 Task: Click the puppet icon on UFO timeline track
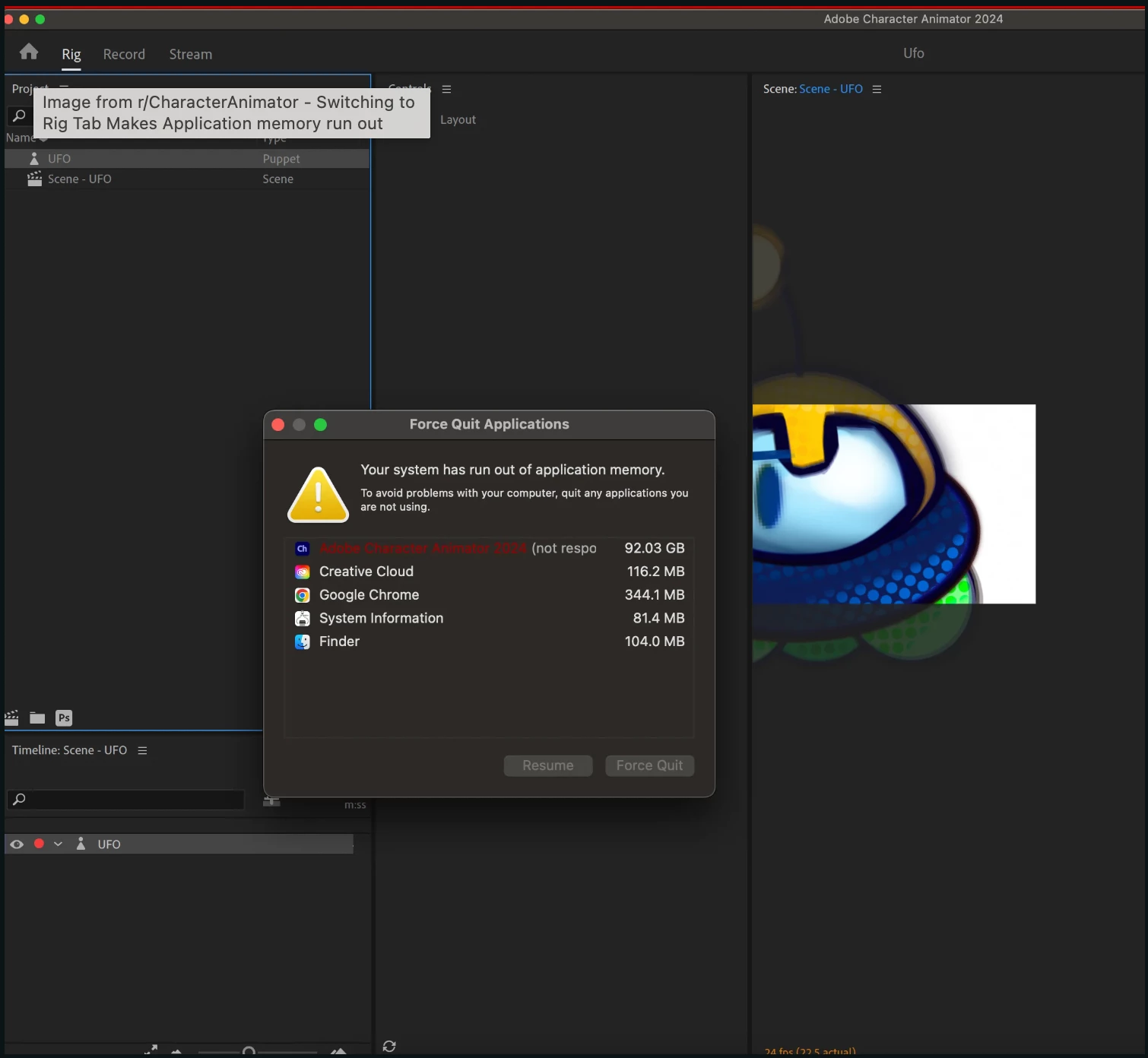pyautogui.click(x=81, y=844)
